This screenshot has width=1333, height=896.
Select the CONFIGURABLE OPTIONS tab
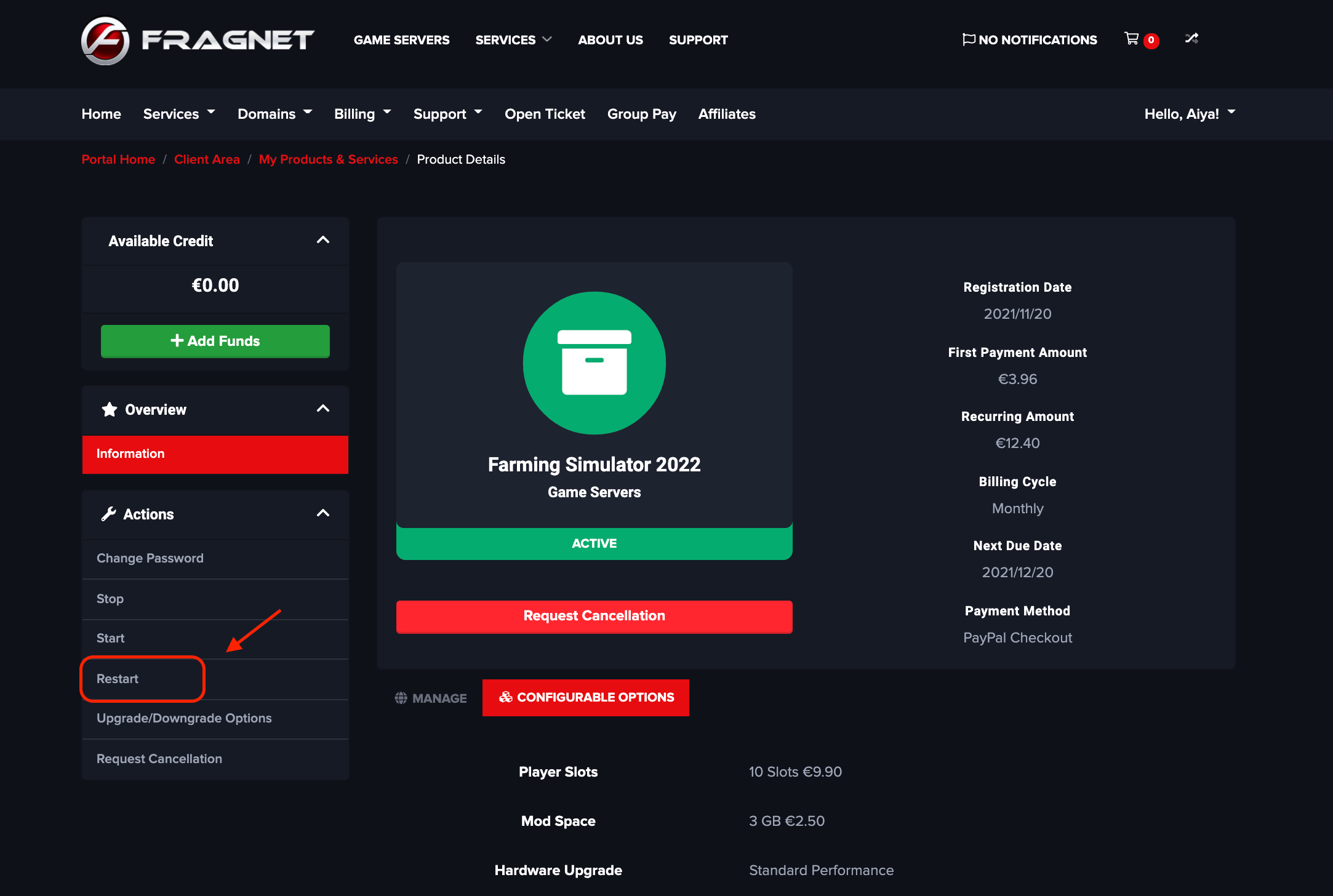point(586,697)
